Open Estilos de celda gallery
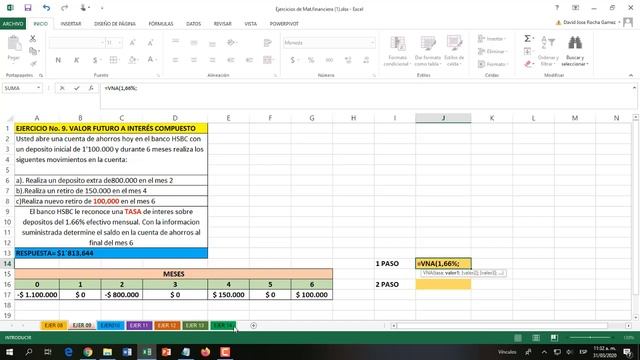Viewport: 640px width, 360px height. click(454, 51)
